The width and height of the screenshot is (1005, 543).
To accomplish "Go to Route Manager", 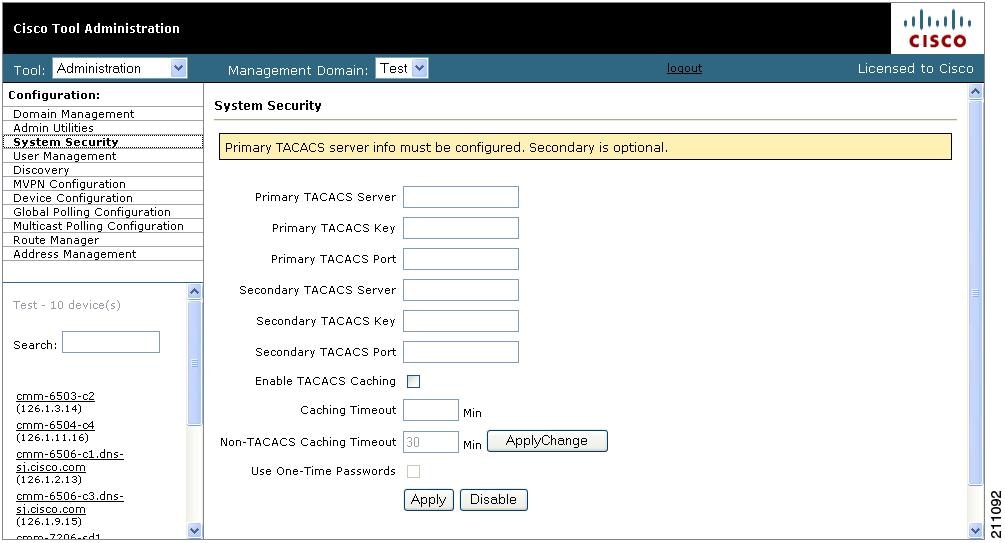I will 56,240.
